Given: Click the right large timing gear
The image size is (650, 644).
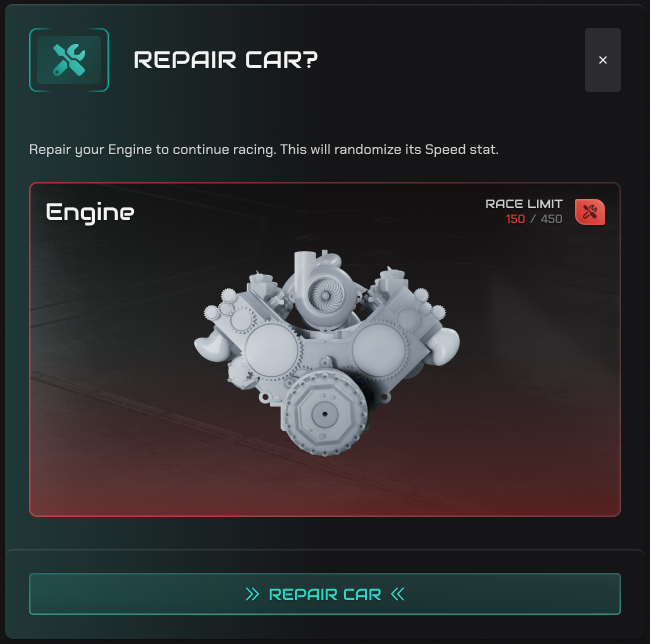Looking at the screenshot, I should pyautogui.click(x=379, y=349).
